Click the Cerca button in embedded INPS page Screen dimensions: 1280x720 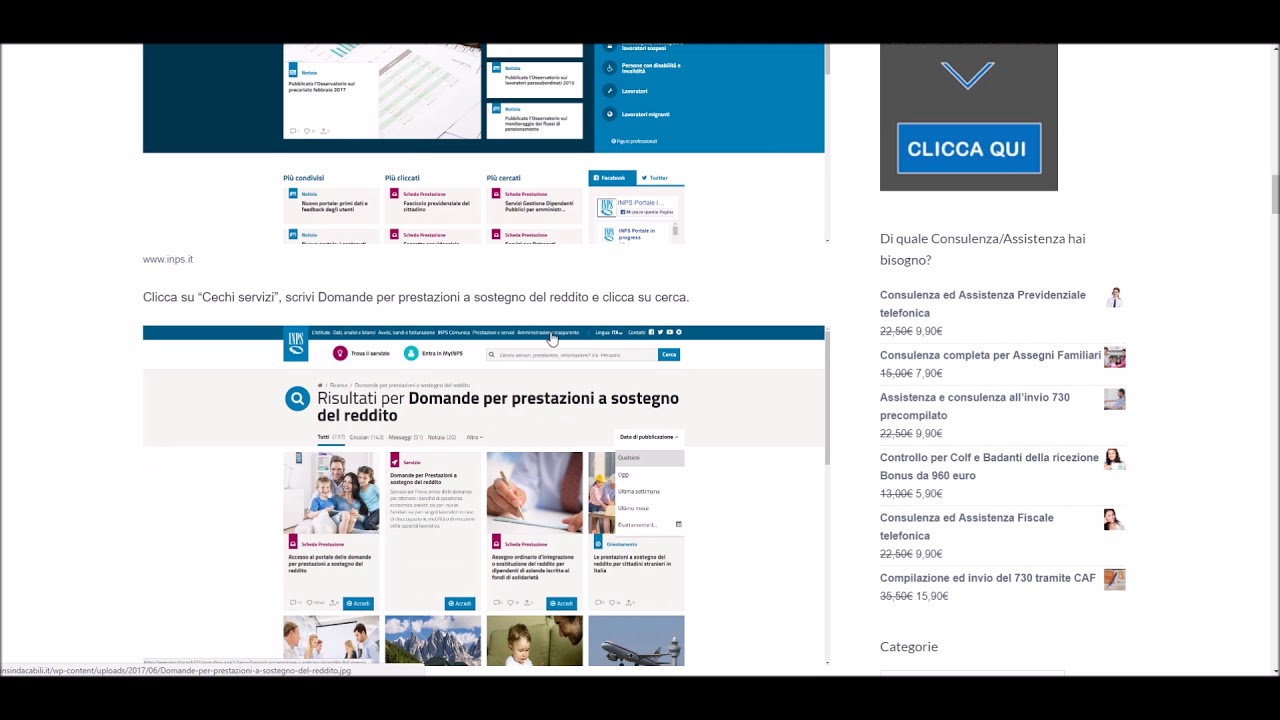[x=669, y=354]
